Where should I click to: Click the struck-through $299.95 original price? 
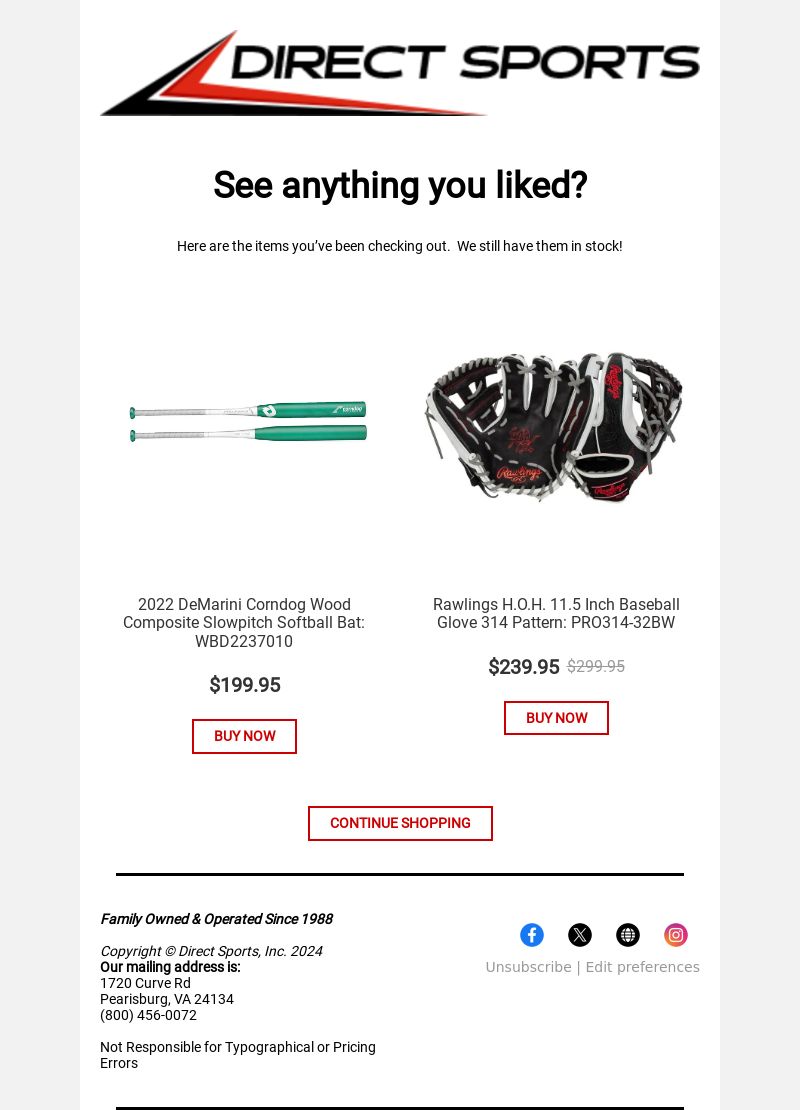[x=596, y=666]
